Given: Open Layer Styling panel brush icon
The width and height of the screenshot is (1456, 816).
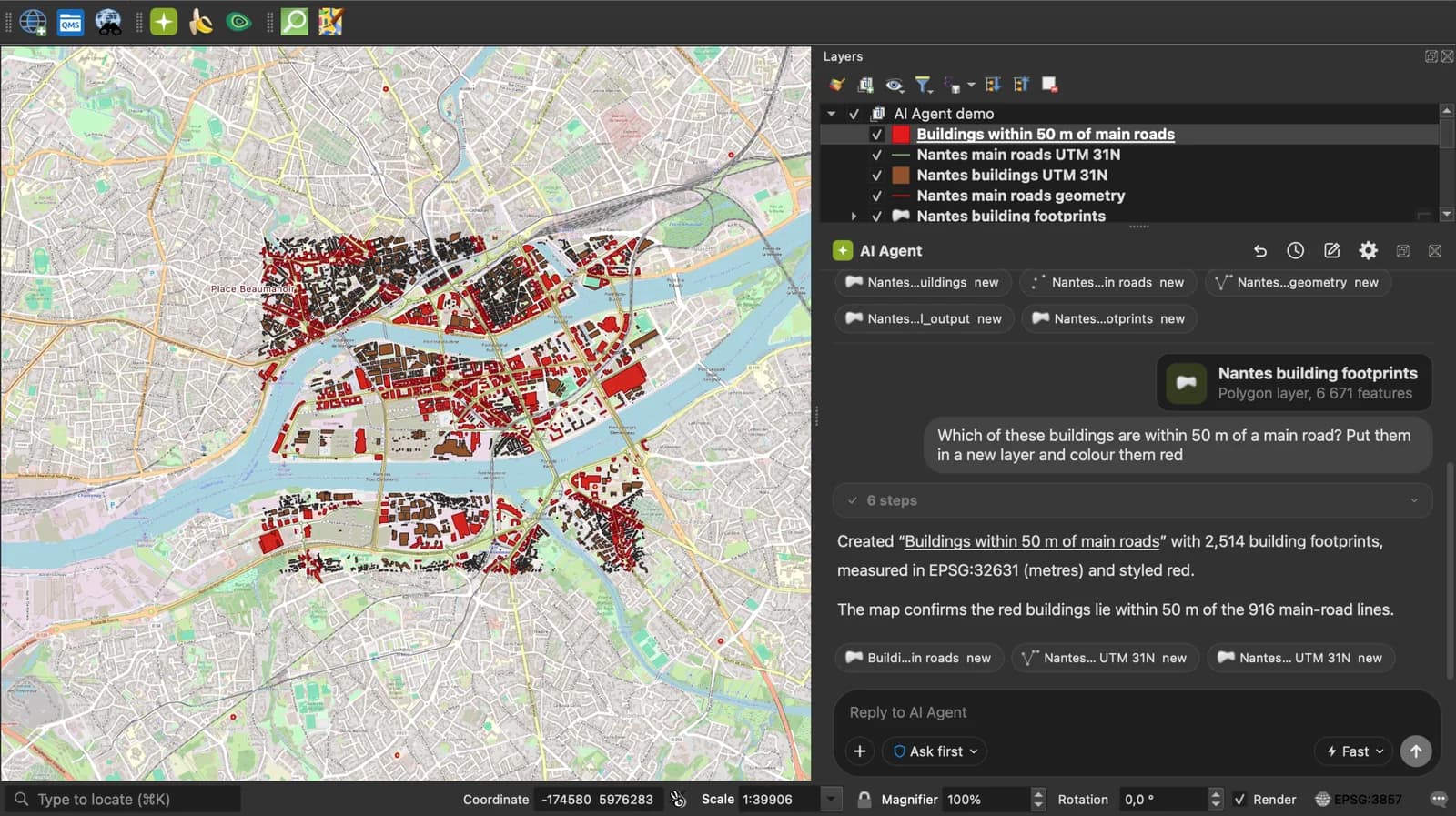Looking at the screenshot, I should point(837,85).
